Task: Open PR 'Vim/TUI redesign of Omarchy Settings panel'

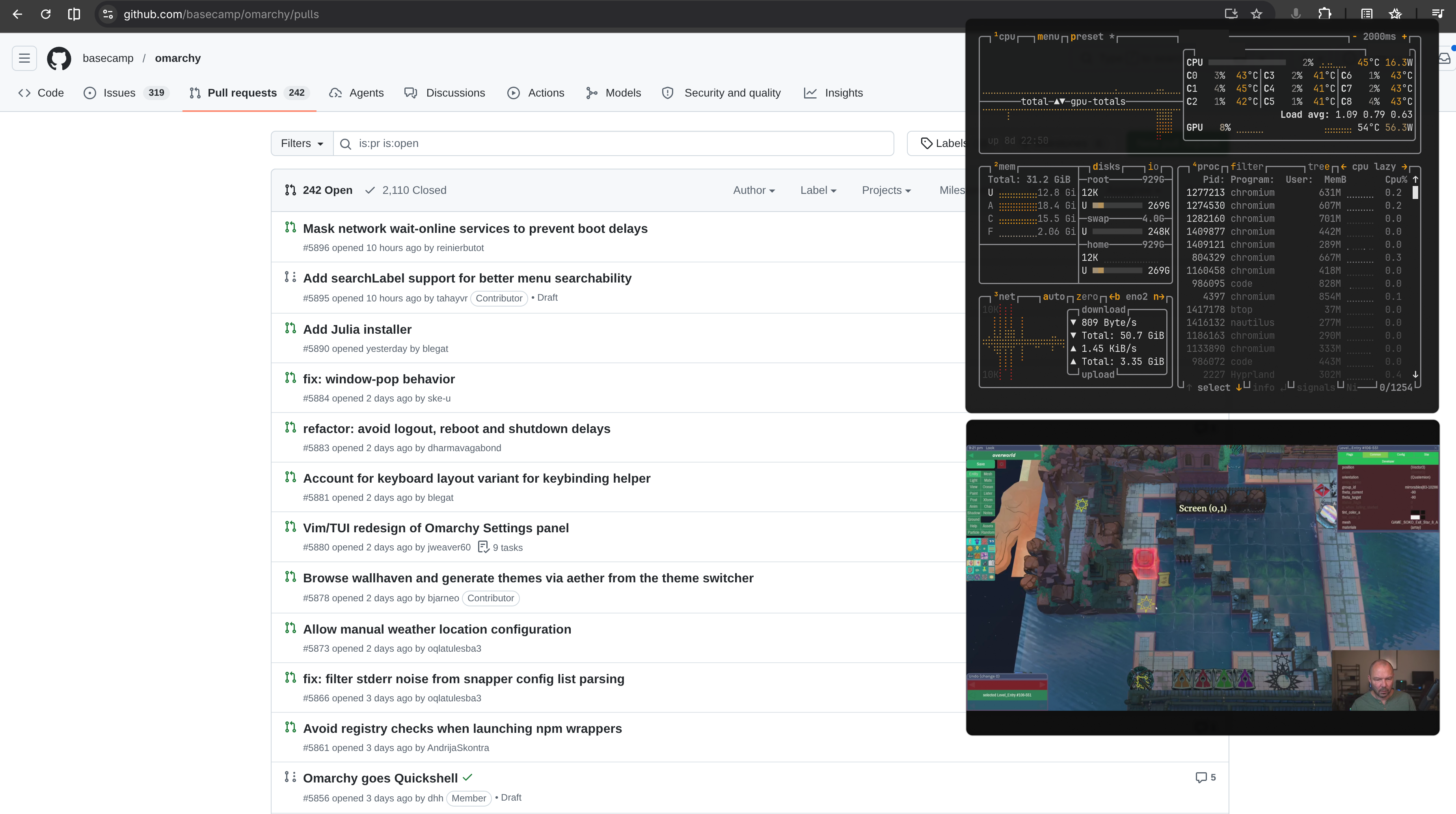Action: coord(436,528)
